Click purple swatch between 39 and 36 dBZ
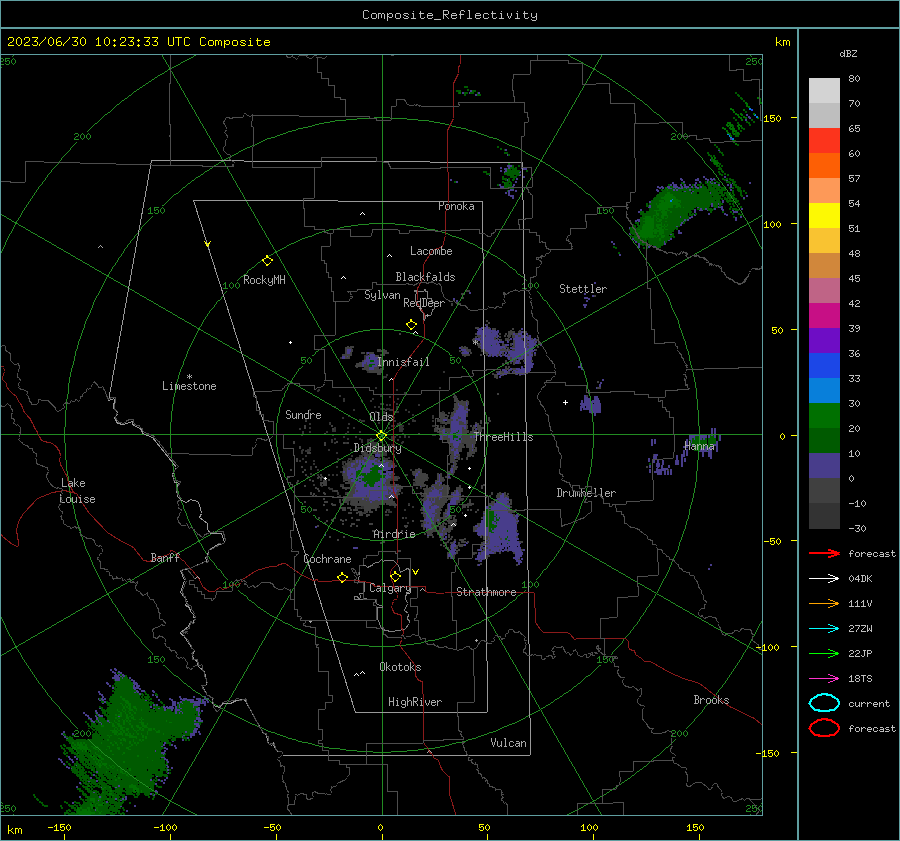Image resolution: width=900 pixels, height=841 pixels. click(x=824, y=341)
